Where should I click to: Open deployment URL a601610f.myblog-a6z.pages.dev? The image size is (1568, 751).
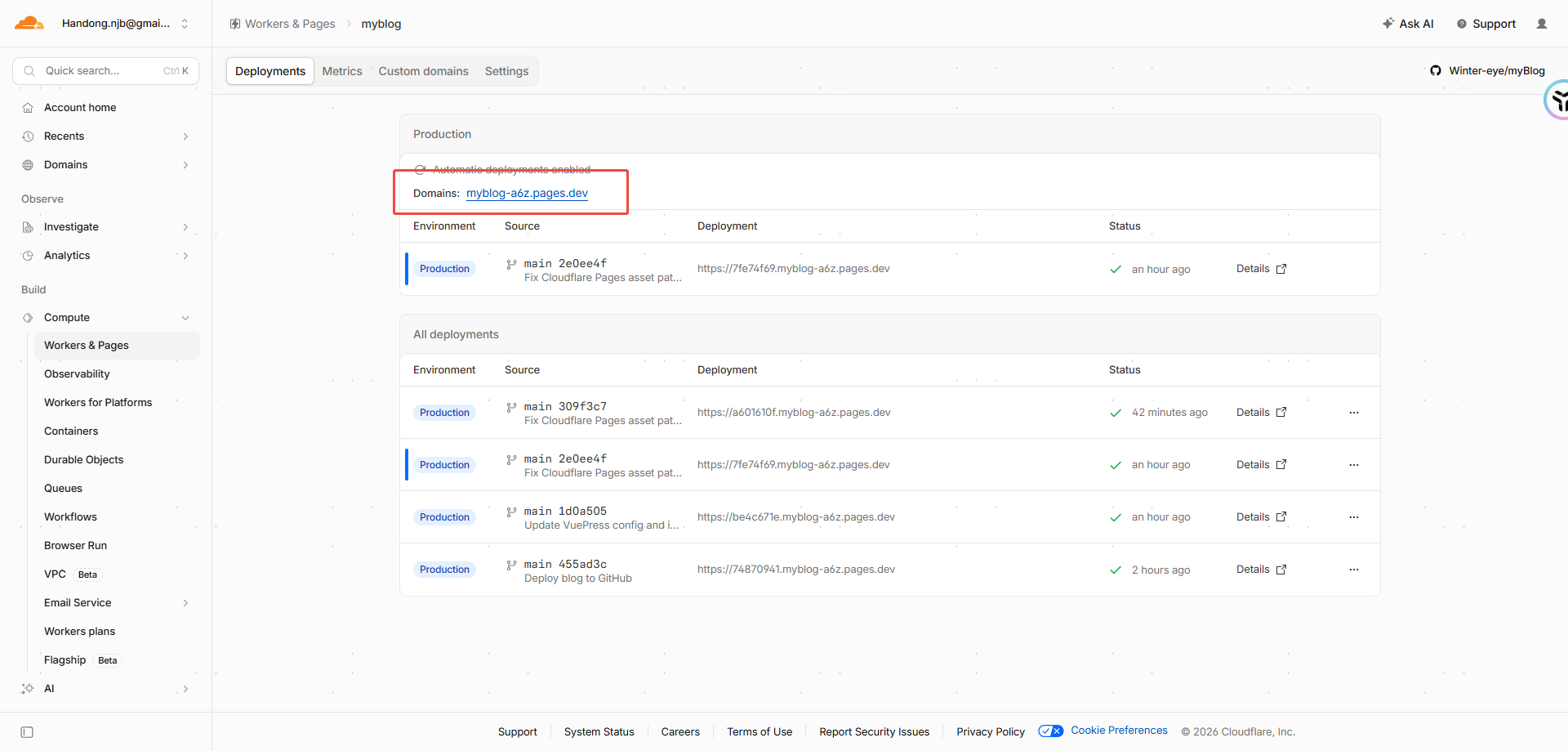click(794, 413)
